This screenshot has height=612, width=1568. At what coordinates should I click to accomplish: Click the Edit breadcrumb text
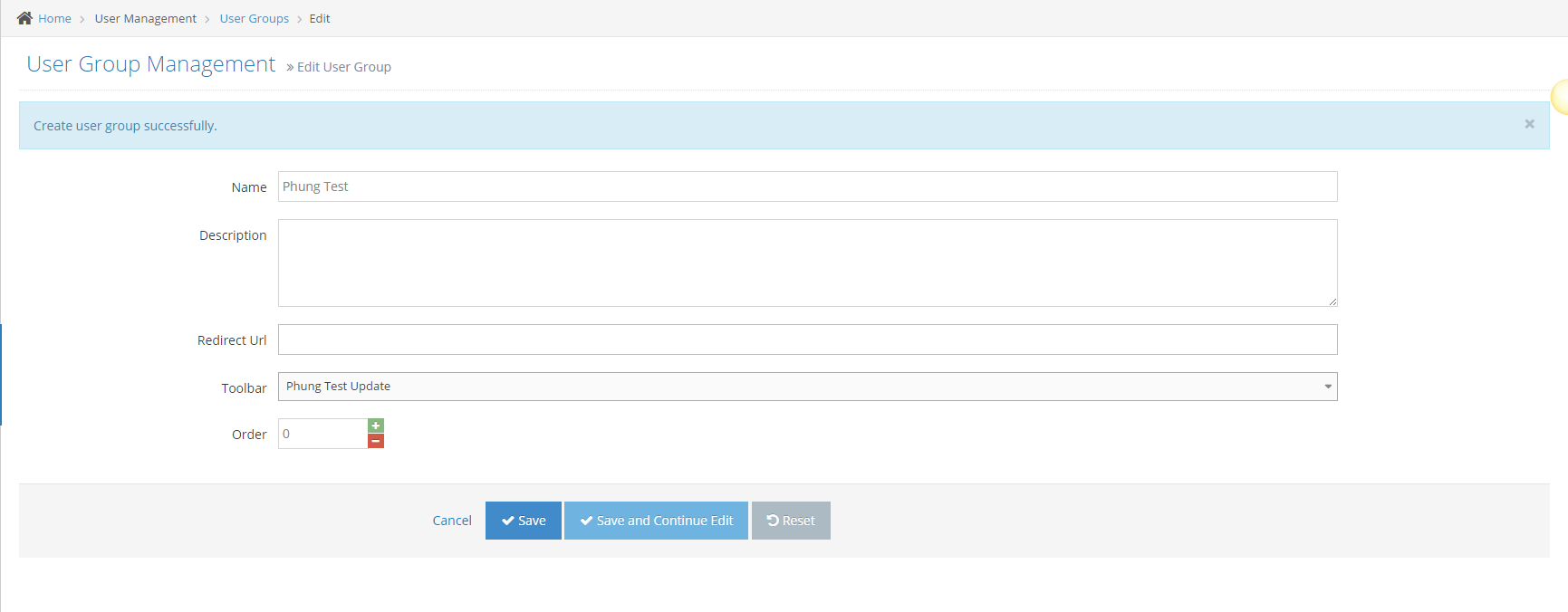point(320,18)
